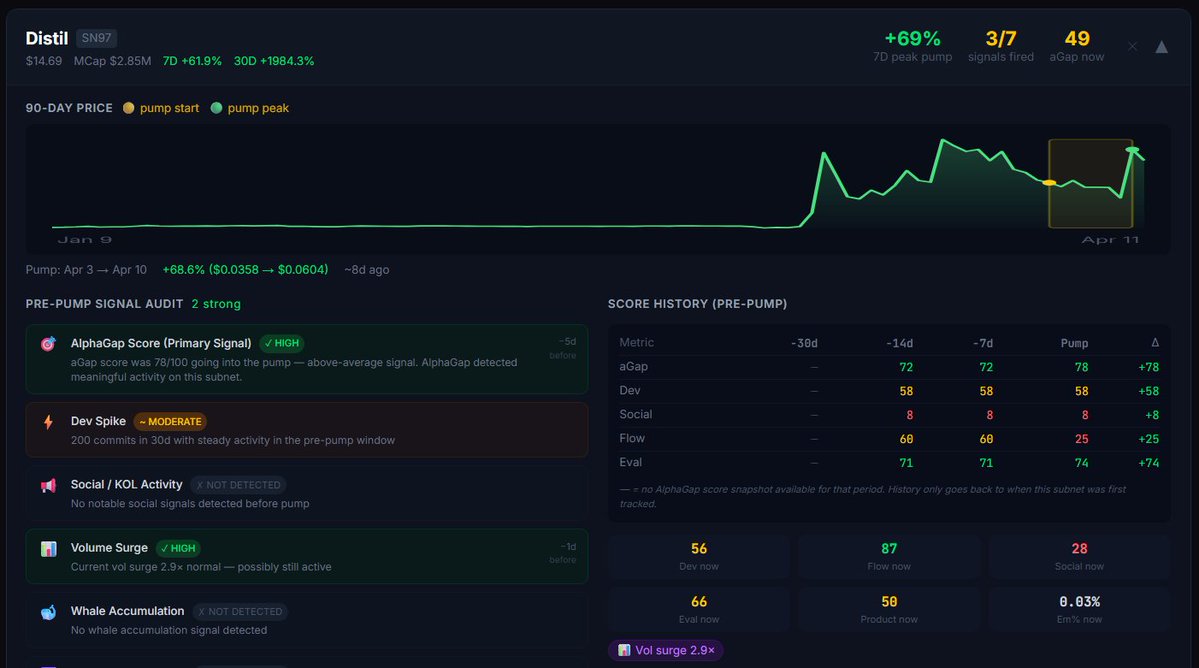Screen dimensions: 1199x668
Task: Click the Vol surge 2.9× purple tag
Action: click(665, 650)
